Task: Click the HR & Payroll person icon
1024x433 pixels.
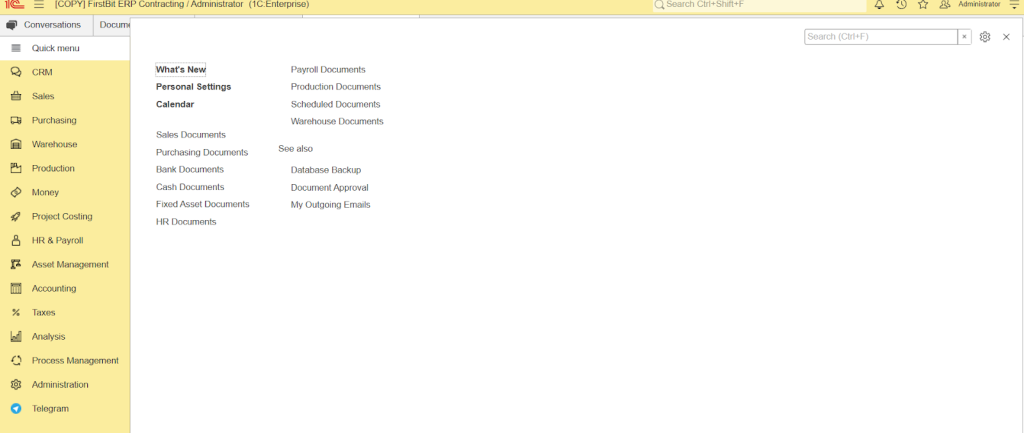Action: (x=16, y=240)
